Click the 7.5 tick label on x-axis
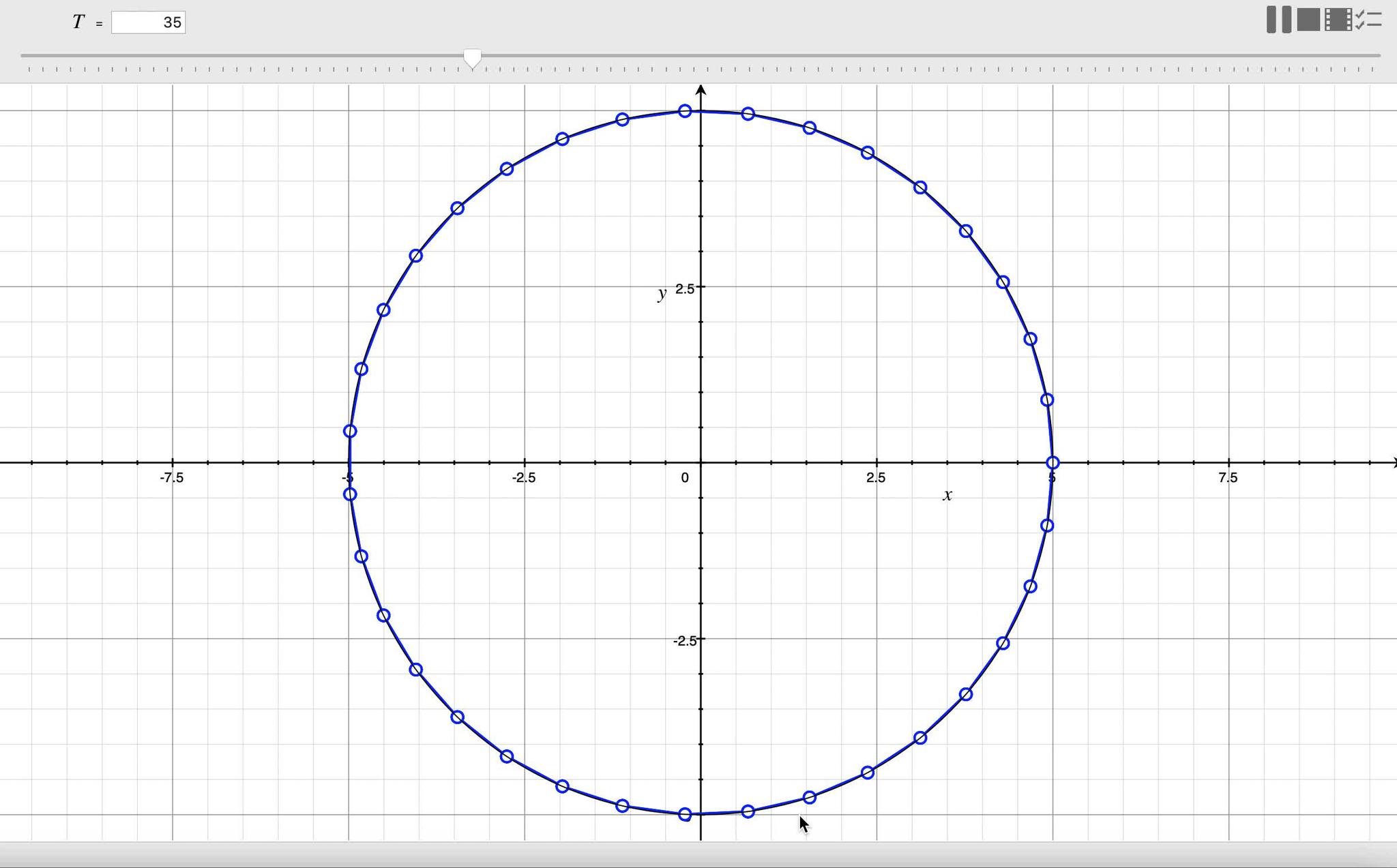This screenshot has height=868, width=1397. (x=1228, y=478)
